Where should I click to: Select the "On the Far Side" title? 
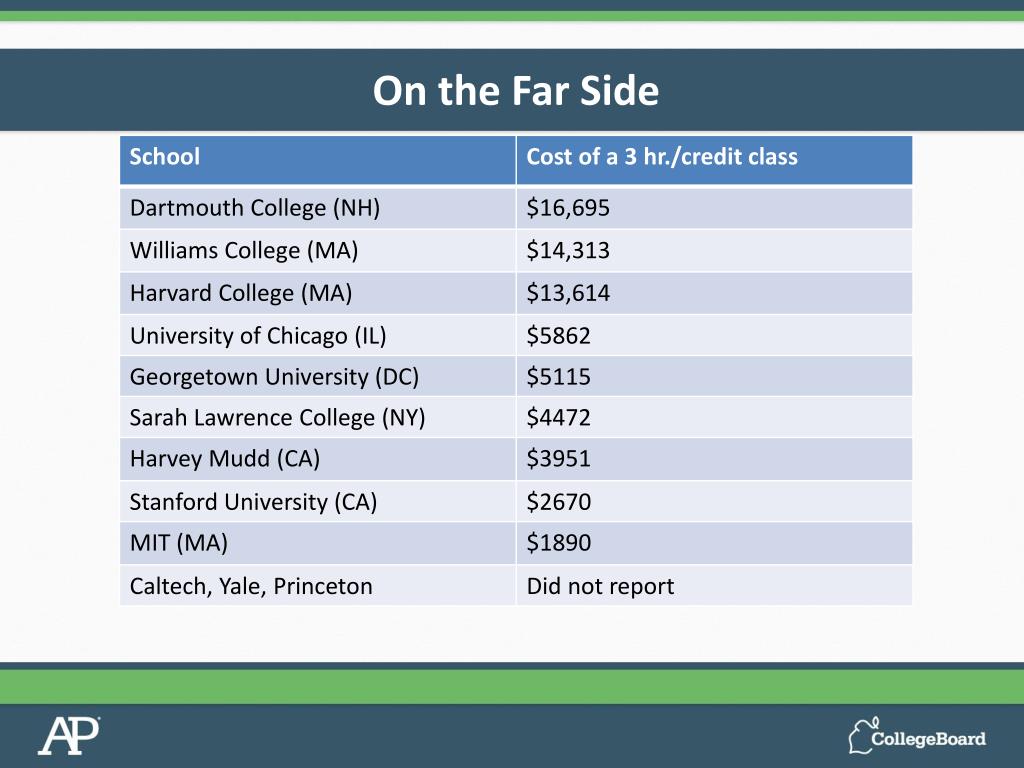(516, 91)
